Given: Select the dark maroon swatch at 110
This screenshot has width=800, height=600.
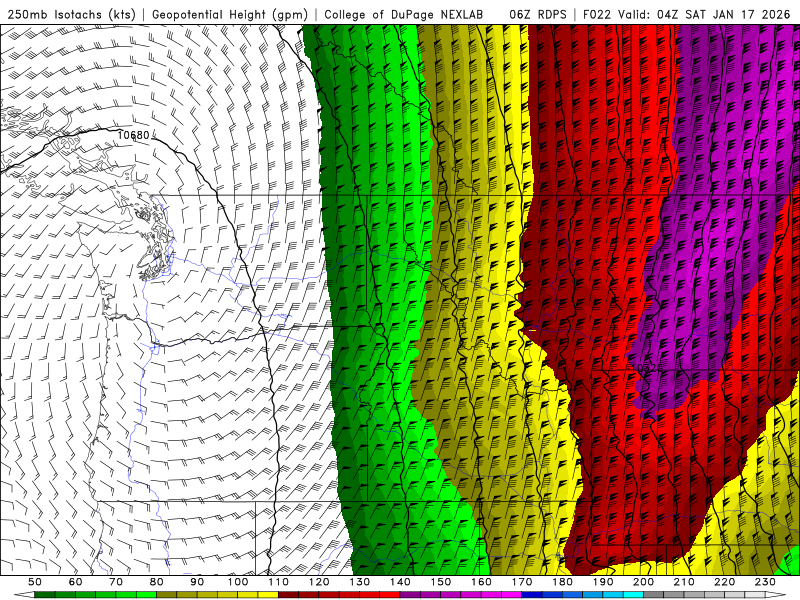Looking at the screenshot, I should click(288, 594).
